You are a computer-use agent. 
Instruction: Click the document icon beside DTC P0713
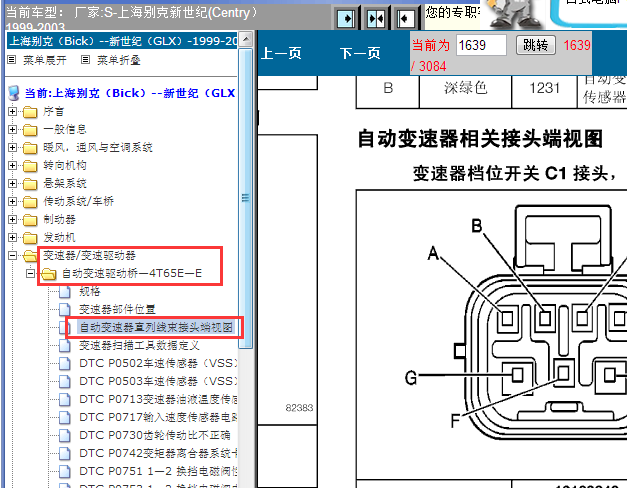tap(65, 399)
